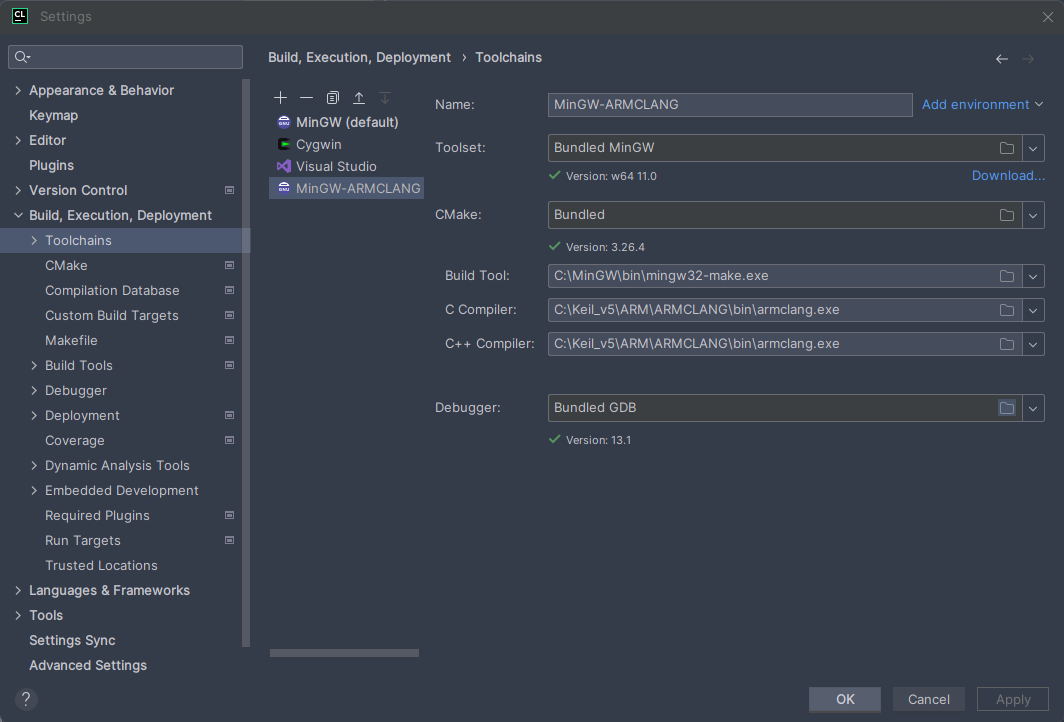Click the toolchain Name field
The height and width of the screenshot is (722, 1064).
pos(729,104)
